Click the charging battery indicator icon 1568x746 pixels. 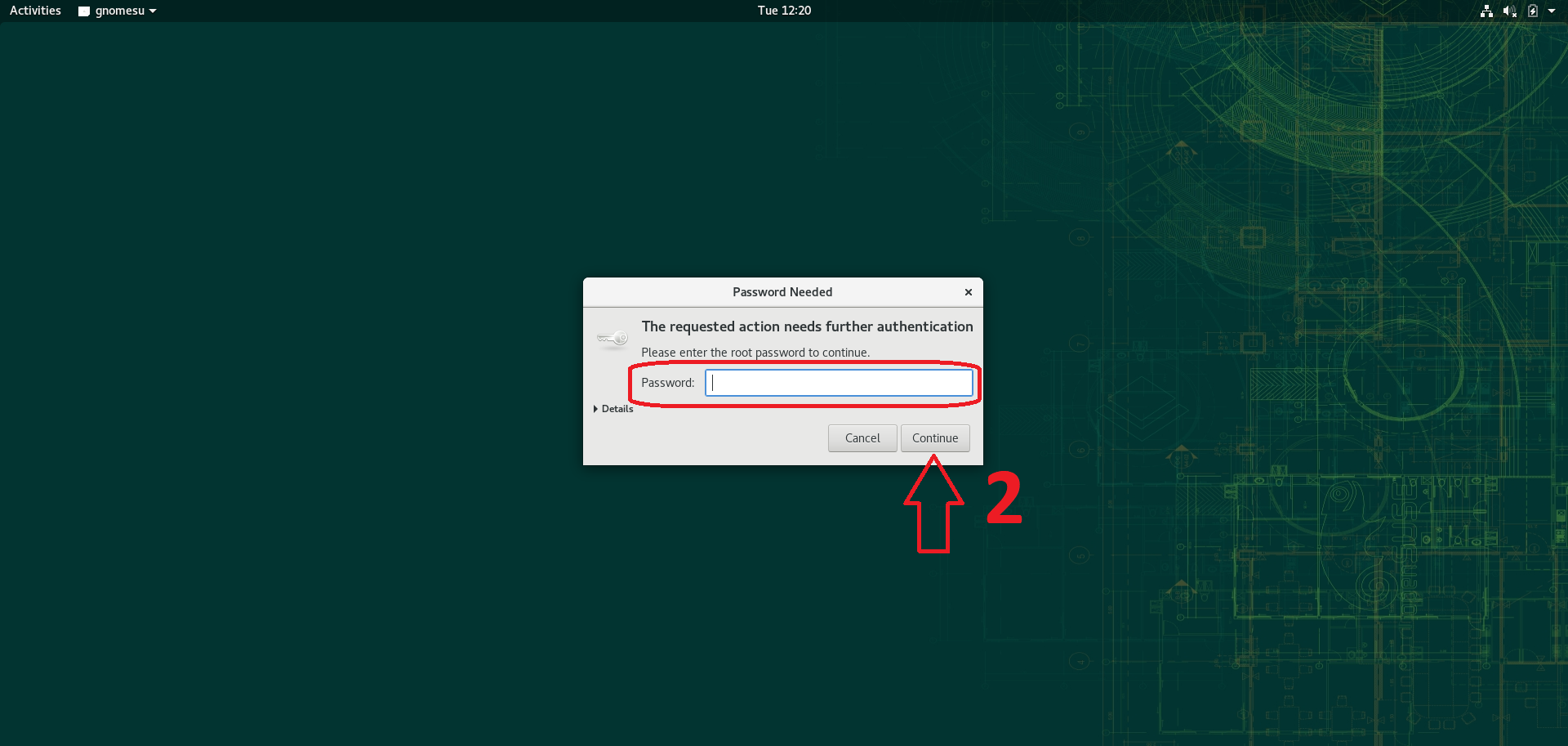(1533, 11)
